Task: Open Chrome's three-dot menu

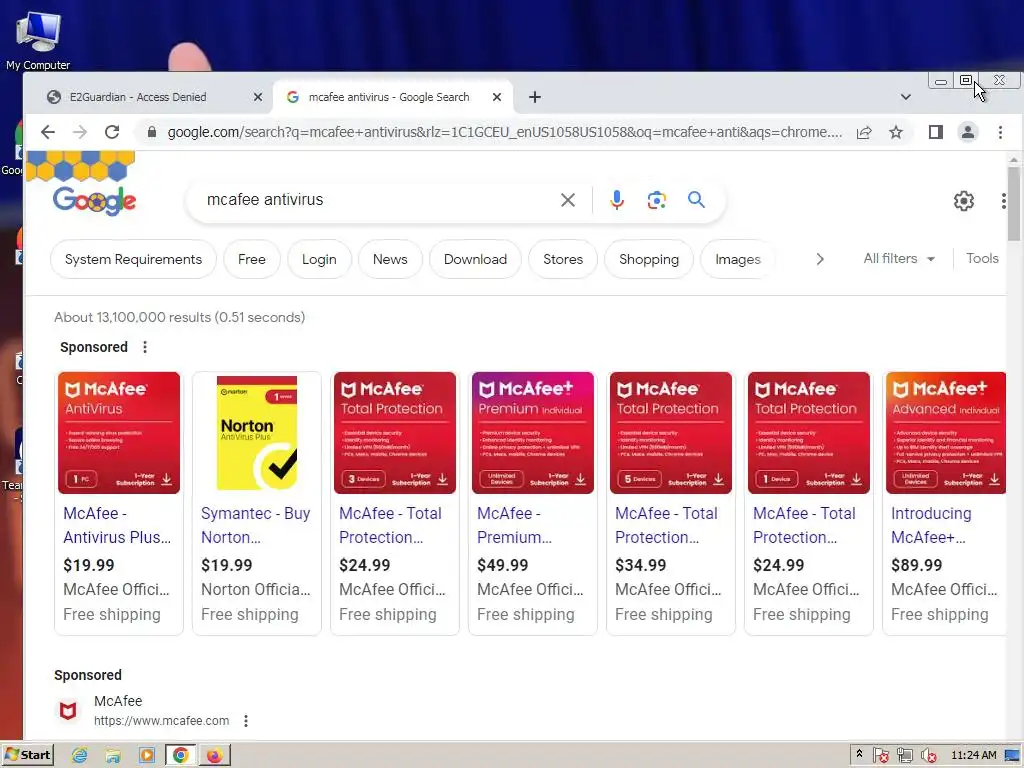Action: coord(1000,133)
